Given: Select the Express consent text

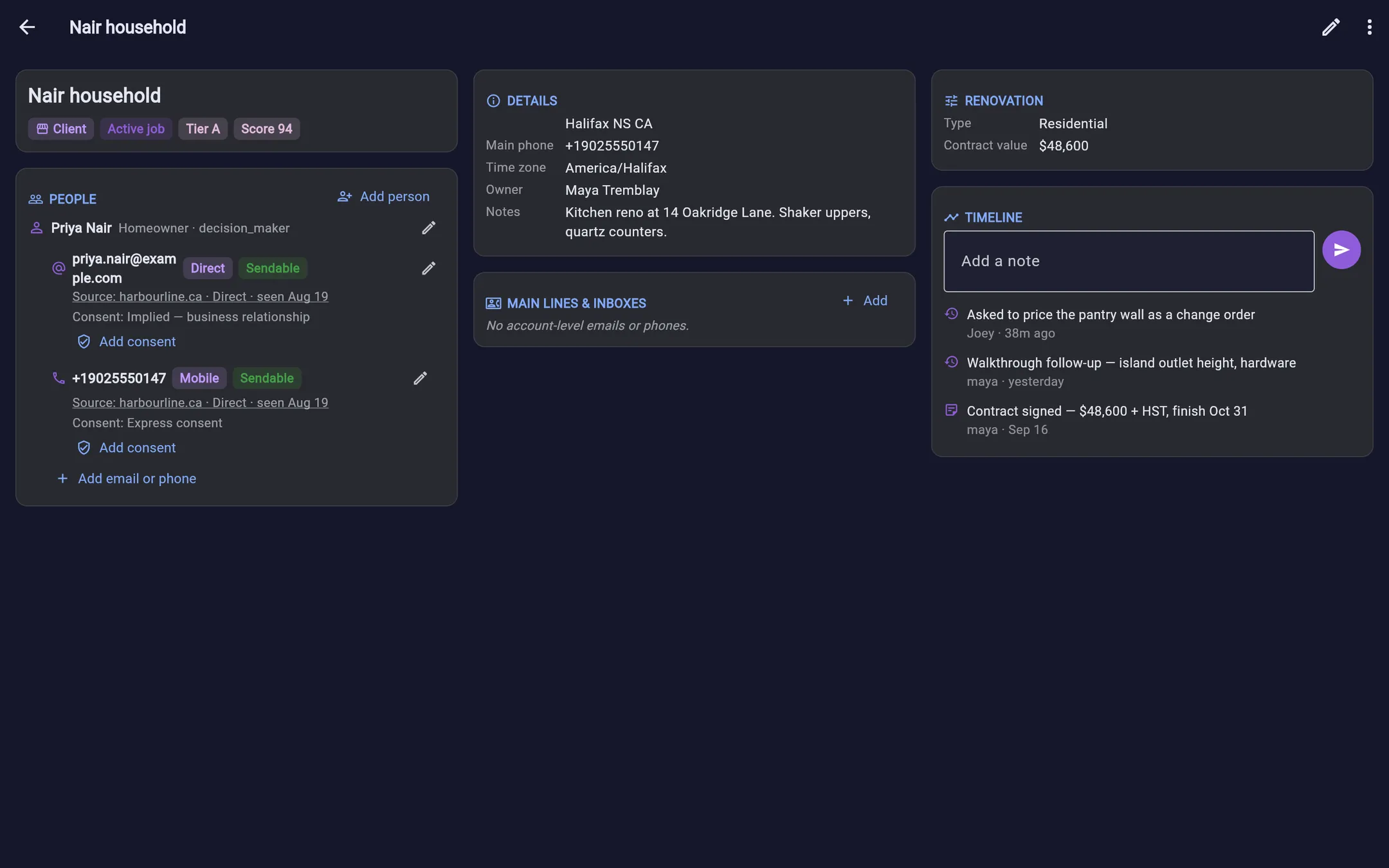Looking at the screenshot, I should tap(147, 423).
